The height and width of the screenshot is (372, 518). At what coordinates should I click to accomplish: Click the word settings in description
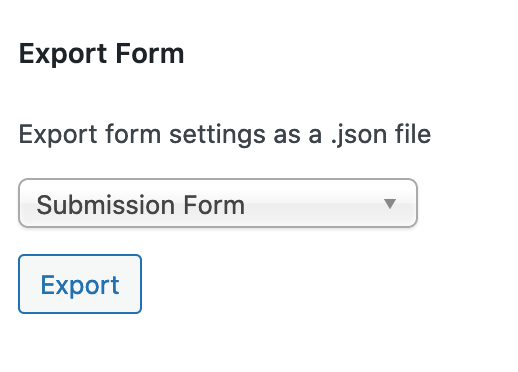217,135
